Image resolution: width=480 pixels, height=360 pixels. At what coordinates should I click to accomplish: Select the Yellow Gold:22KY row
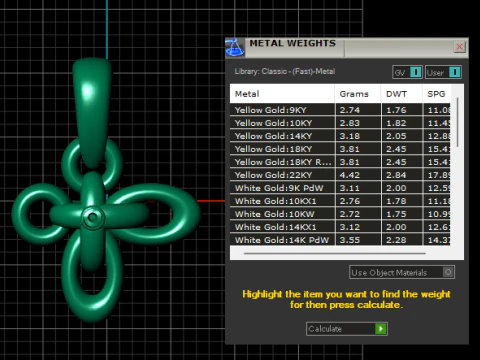point(340,175)
